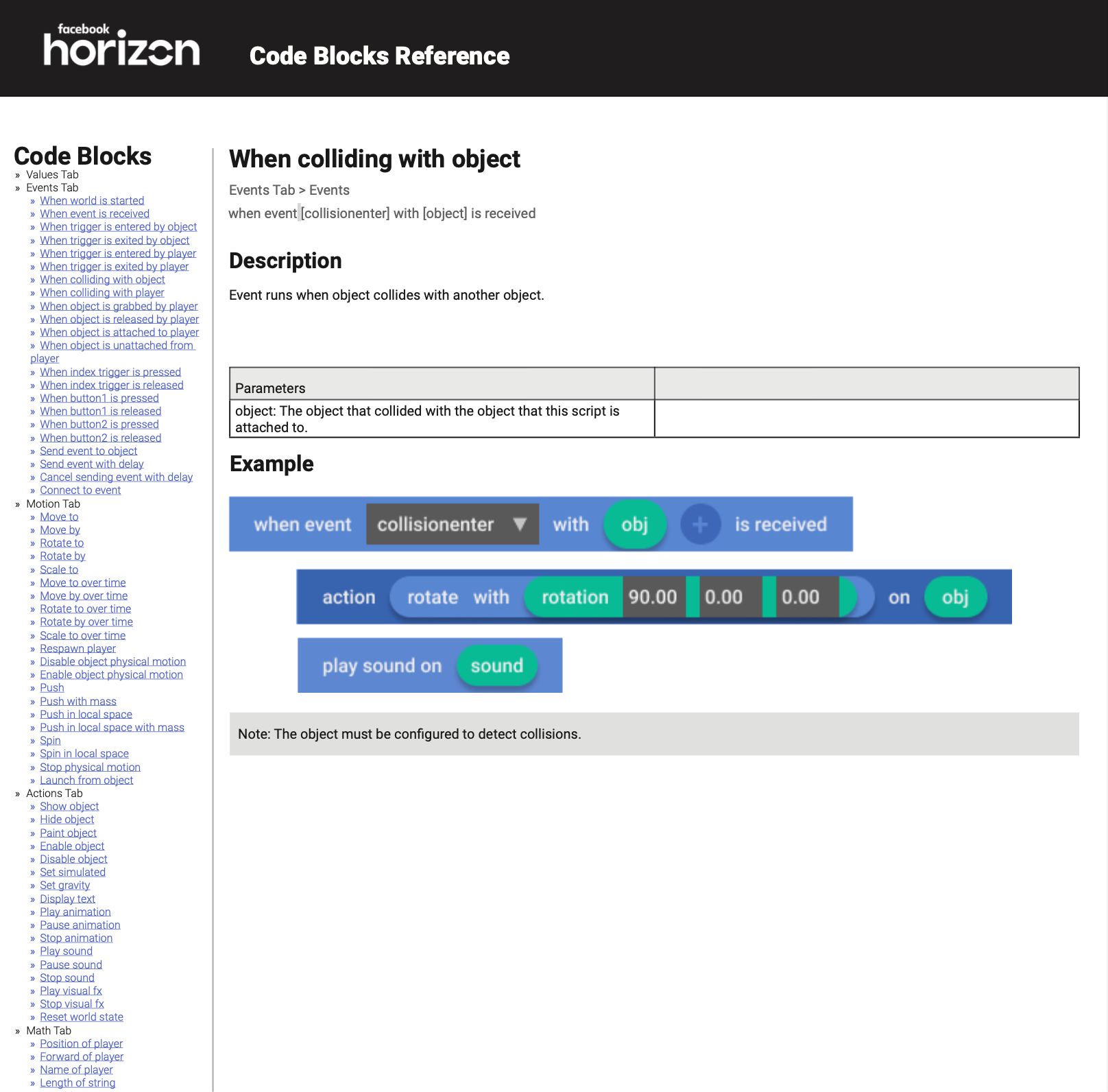Open 'Connect to event' link
The image size is (1108, 1092).
pyautogui.click(x=80, y=490)
